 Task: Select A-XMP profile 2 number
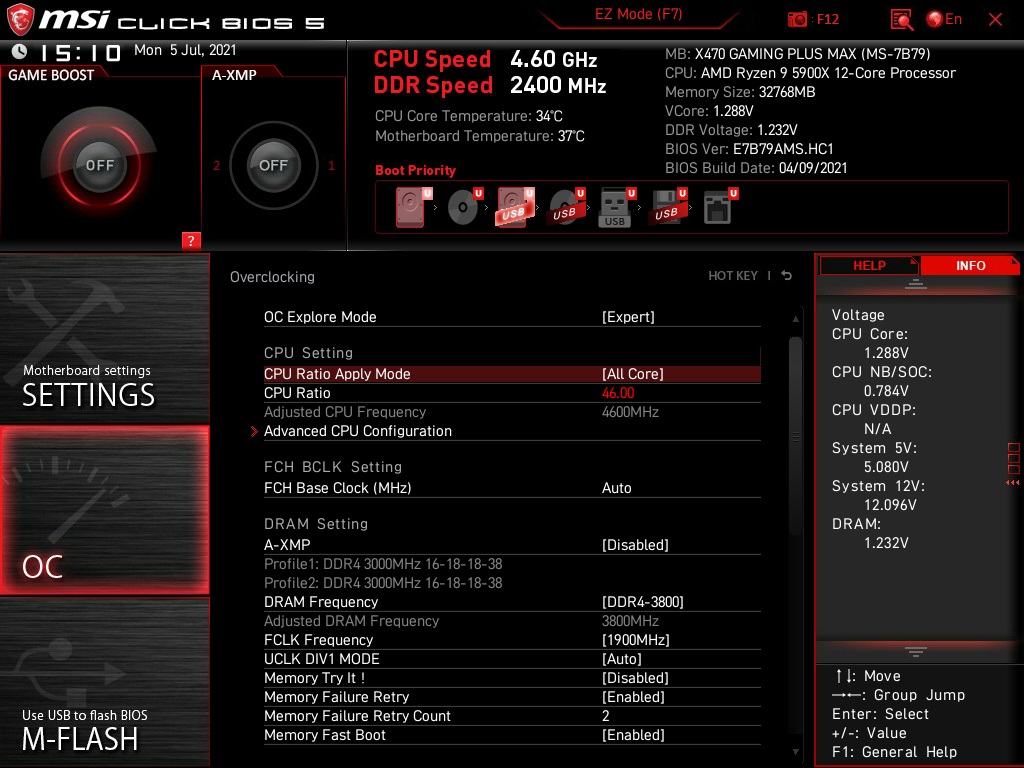(x=216, y=165)
